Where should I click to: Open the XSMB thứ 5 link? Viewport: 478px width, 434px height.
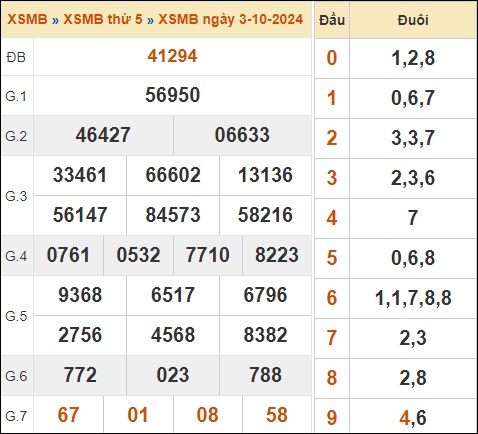[x=103, y=19]
